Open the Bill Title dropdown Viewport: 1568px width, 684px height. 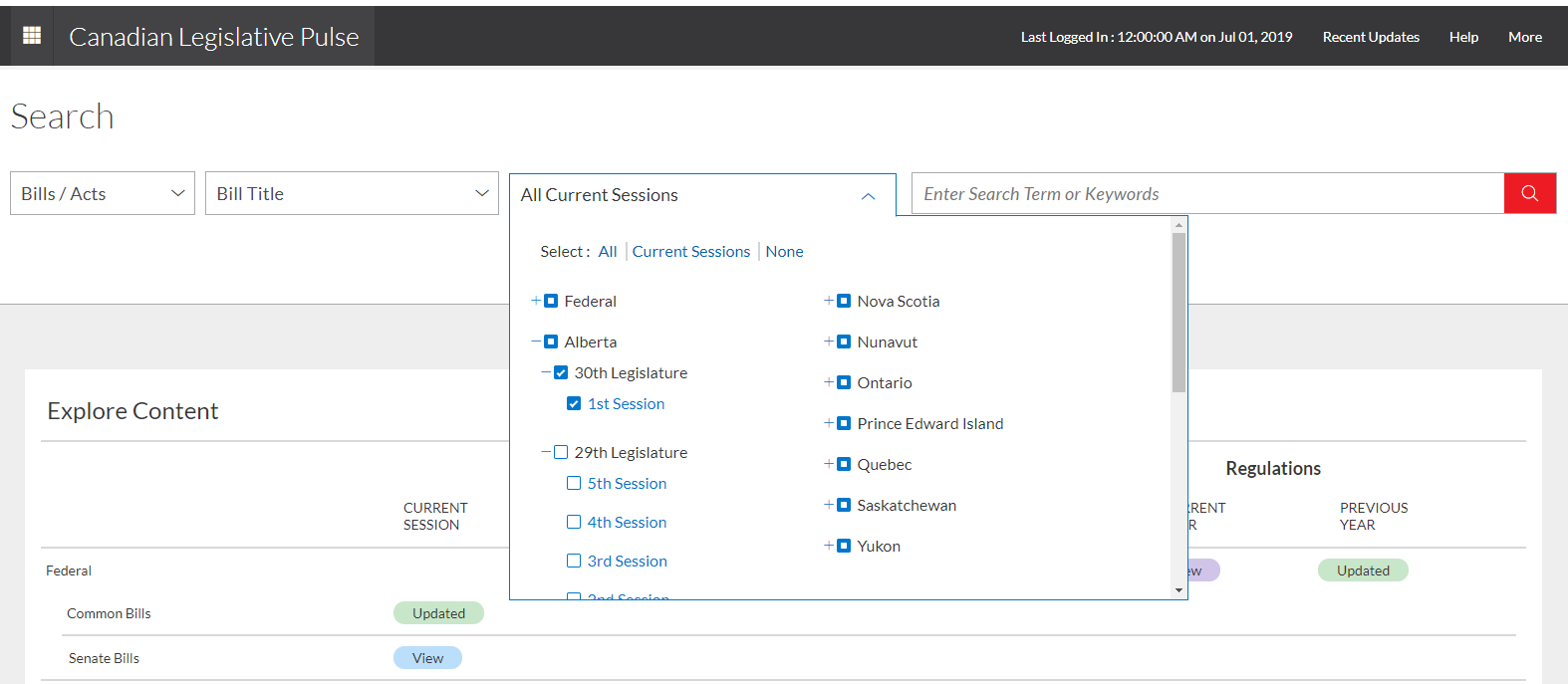coord(352,193)
